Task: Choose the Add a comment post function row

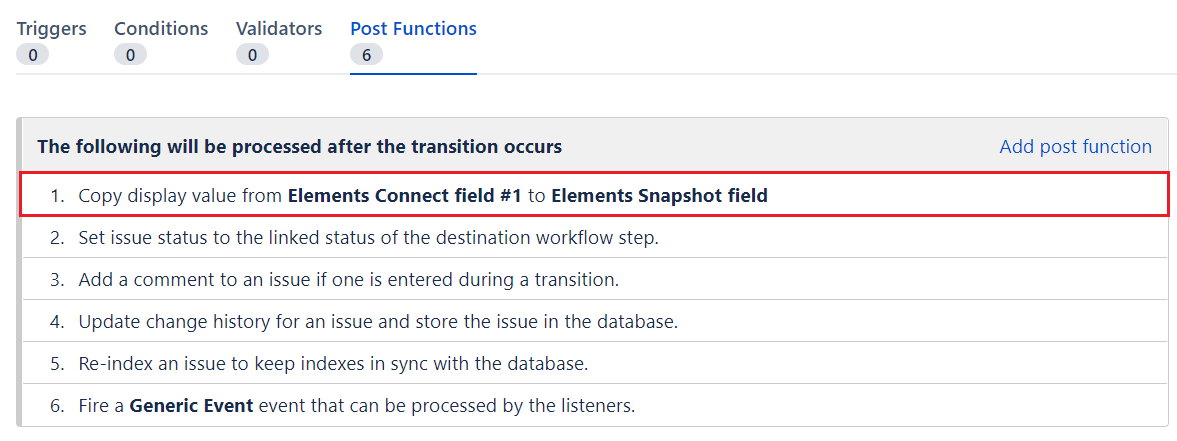Action: (348, 280)
